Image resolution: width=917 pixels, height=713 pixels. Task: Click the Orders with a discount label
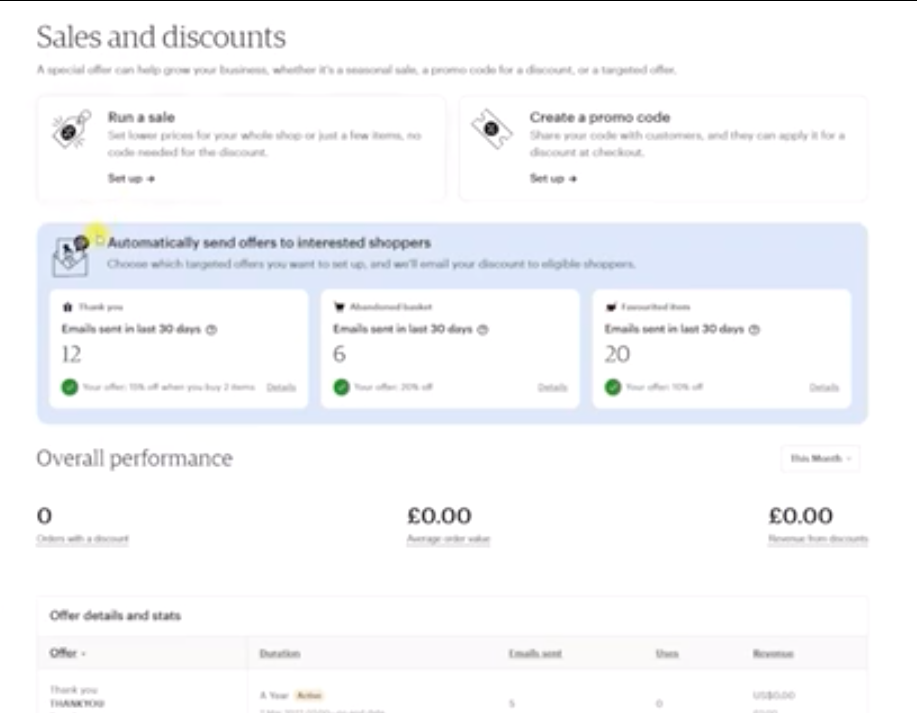(83, 539)
